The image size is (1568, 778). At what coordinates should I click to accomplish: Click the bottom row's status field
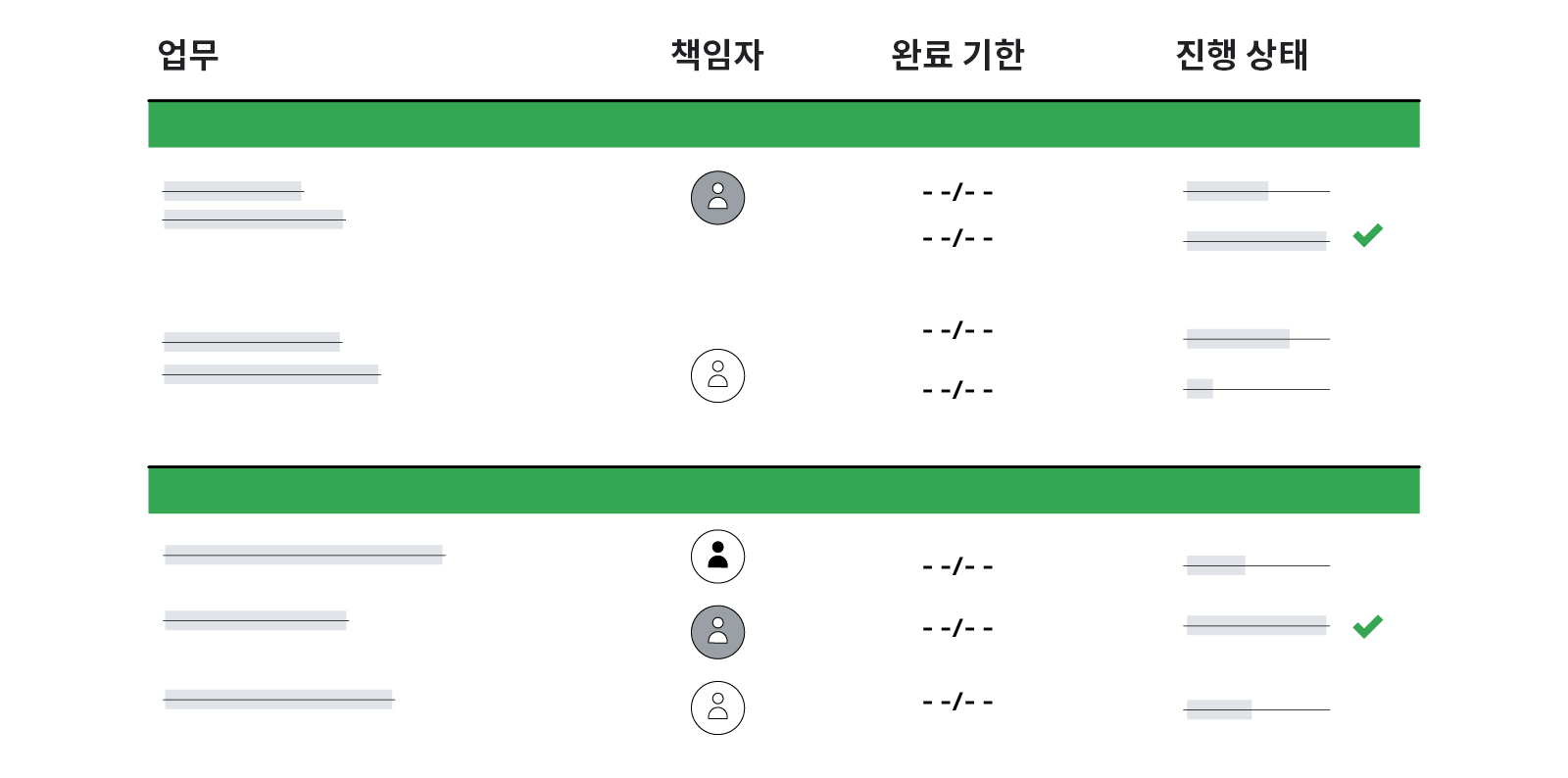tap(1256, 709)
